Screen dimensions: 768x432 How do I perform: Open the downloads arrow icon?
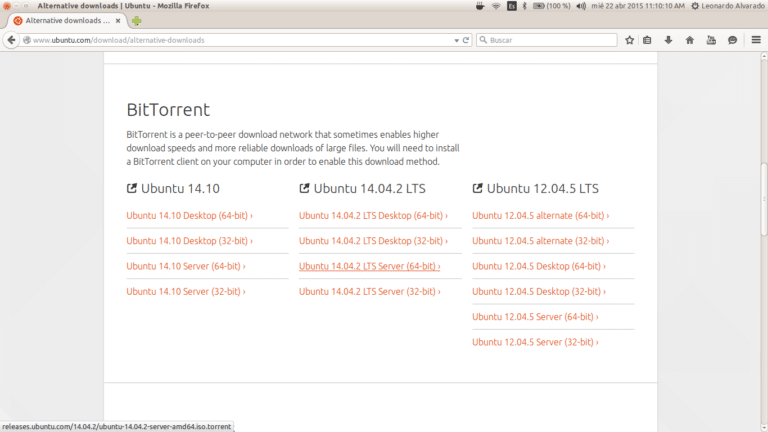point(668,40)
